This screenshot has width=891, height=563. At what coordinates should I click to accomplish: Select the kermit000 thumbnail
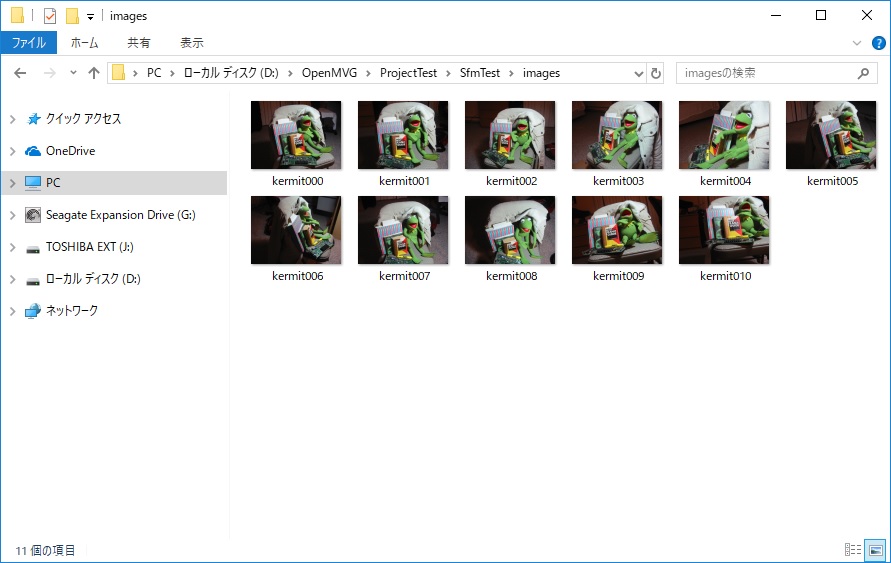(x=296, y=135)
